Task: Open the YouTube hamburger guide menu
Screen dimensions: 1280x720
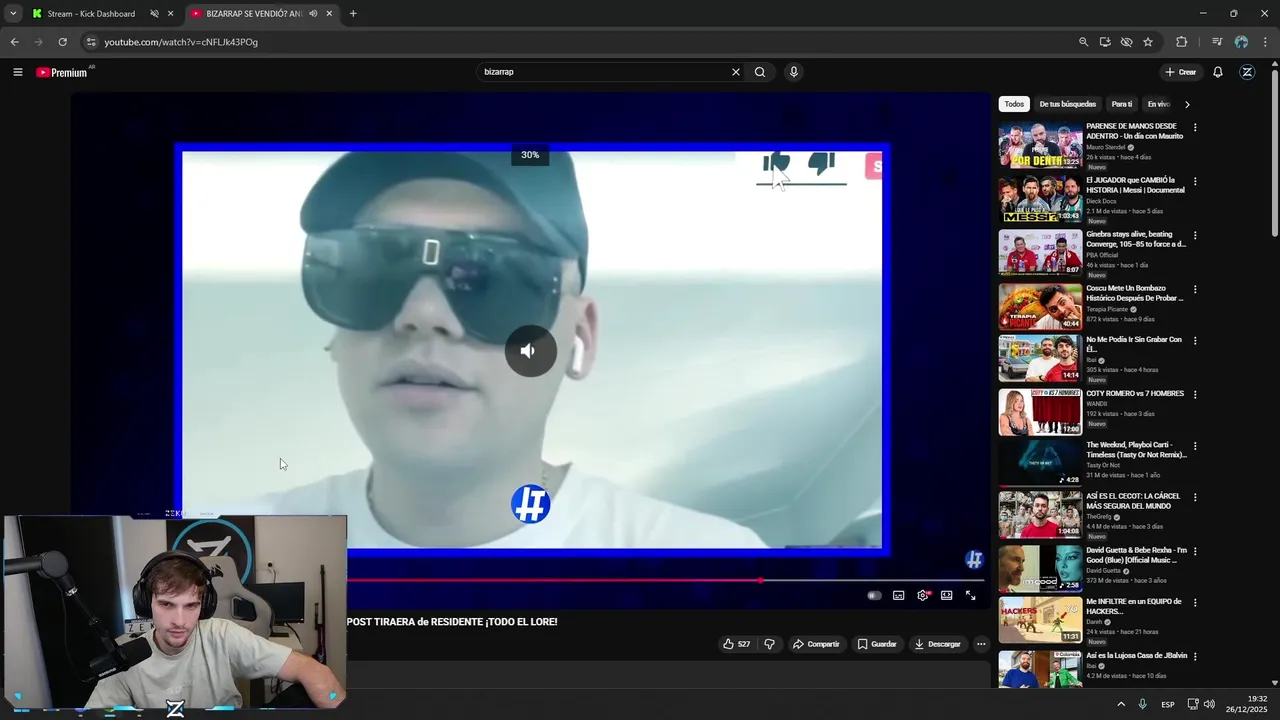Action: pos(17,72)
